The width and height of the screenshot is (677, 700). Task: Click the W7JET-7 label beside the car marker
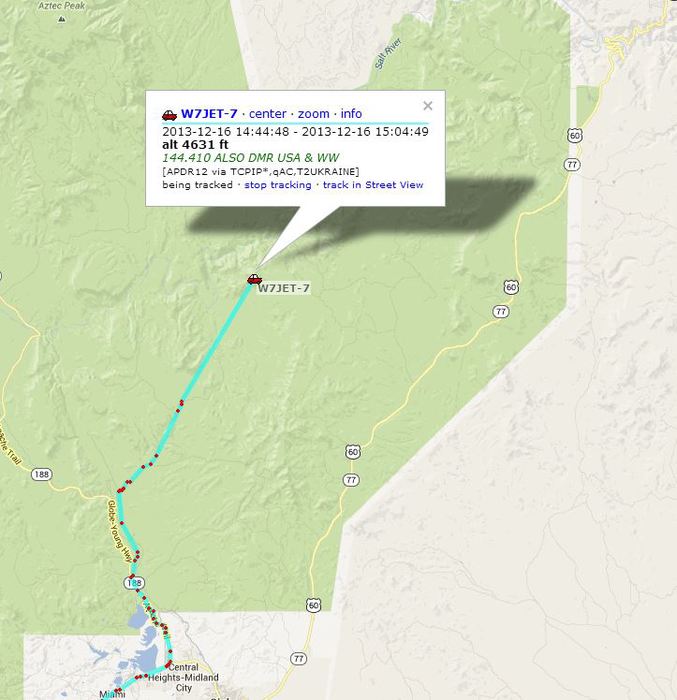(x=284, y=288)
